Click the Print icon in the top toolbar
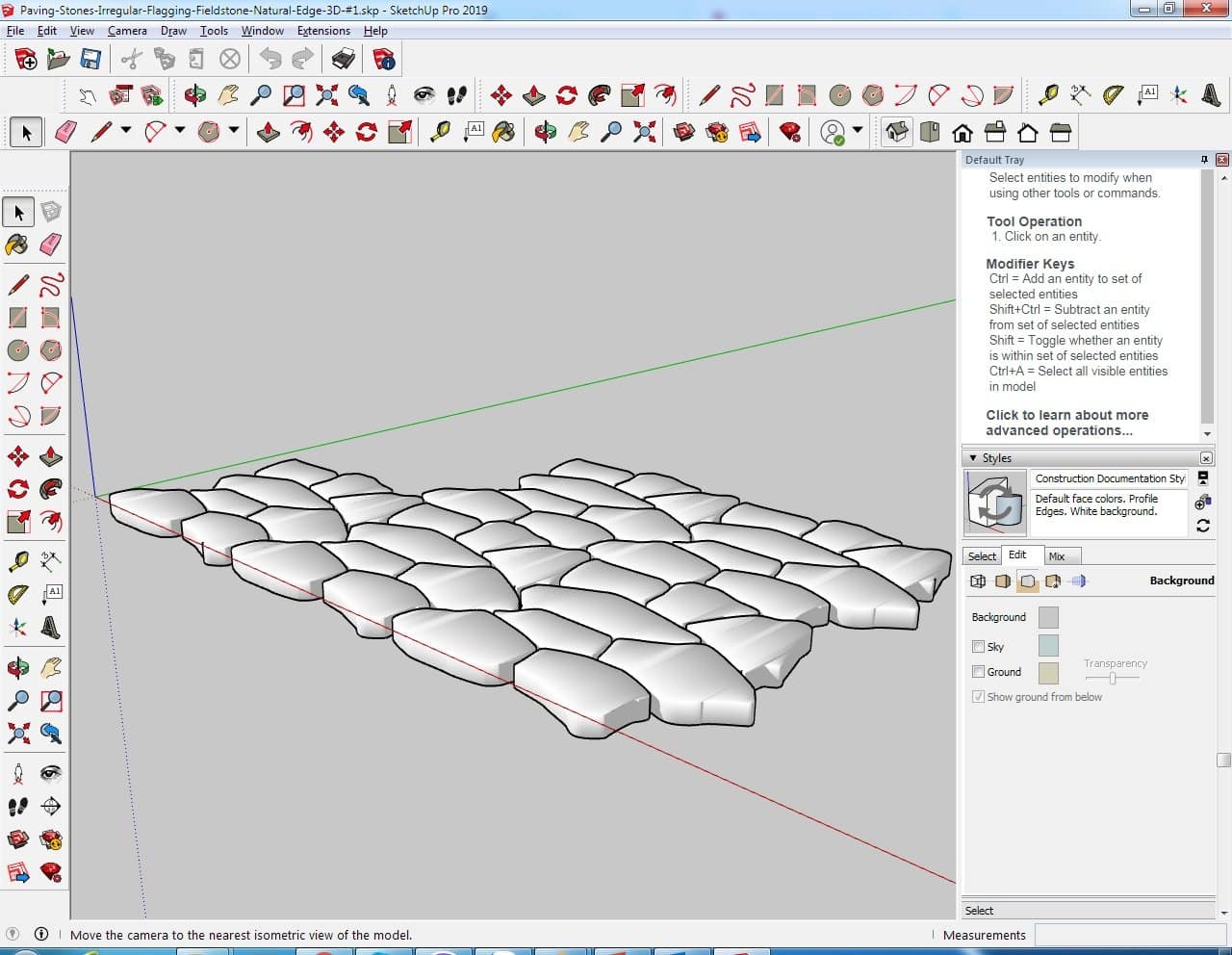The image size is (1232, 955). (343, 60)
